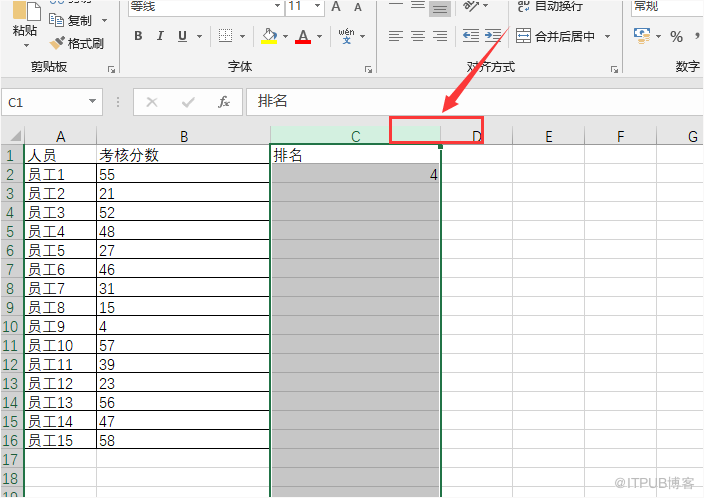
Task: Open the Fill color dropdown arrow
Action: click(x=285, y=36)
